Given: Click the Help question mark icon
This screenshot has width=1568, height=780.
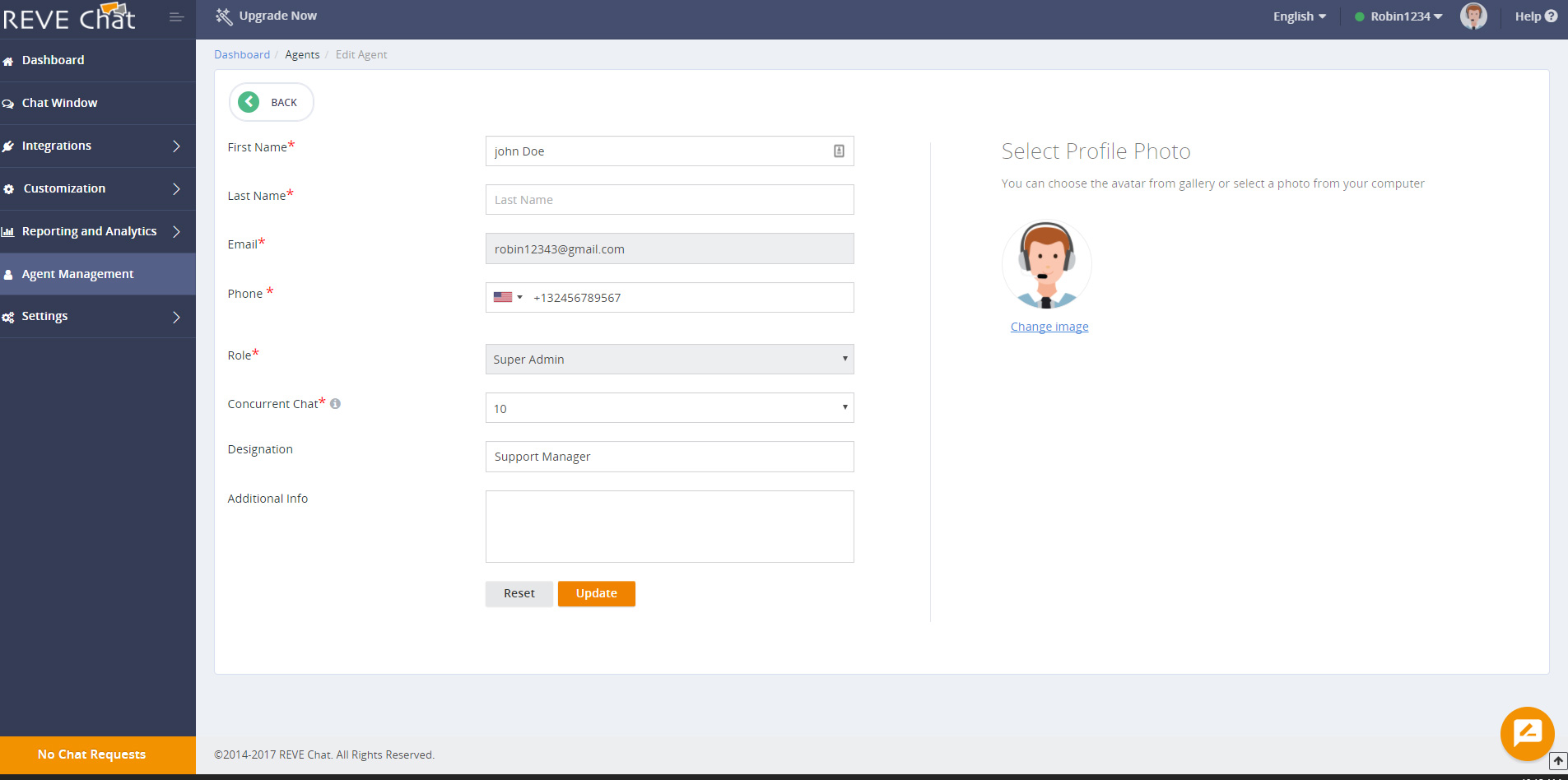Looking at the screenshot, I should (x=1552, y=16).
